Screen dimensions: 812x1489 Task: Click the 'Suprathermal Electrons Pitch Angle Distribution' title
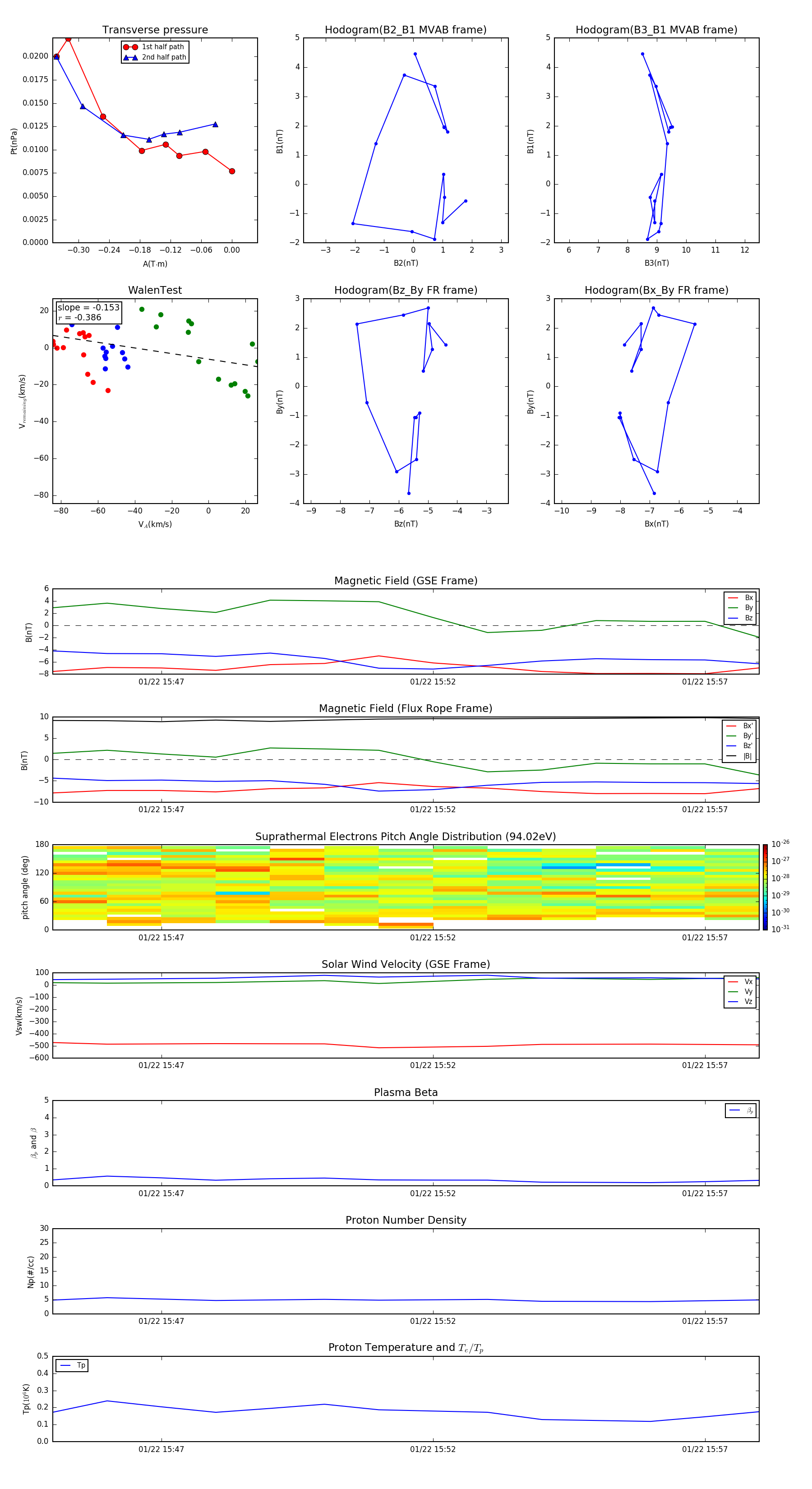[406, 837]
